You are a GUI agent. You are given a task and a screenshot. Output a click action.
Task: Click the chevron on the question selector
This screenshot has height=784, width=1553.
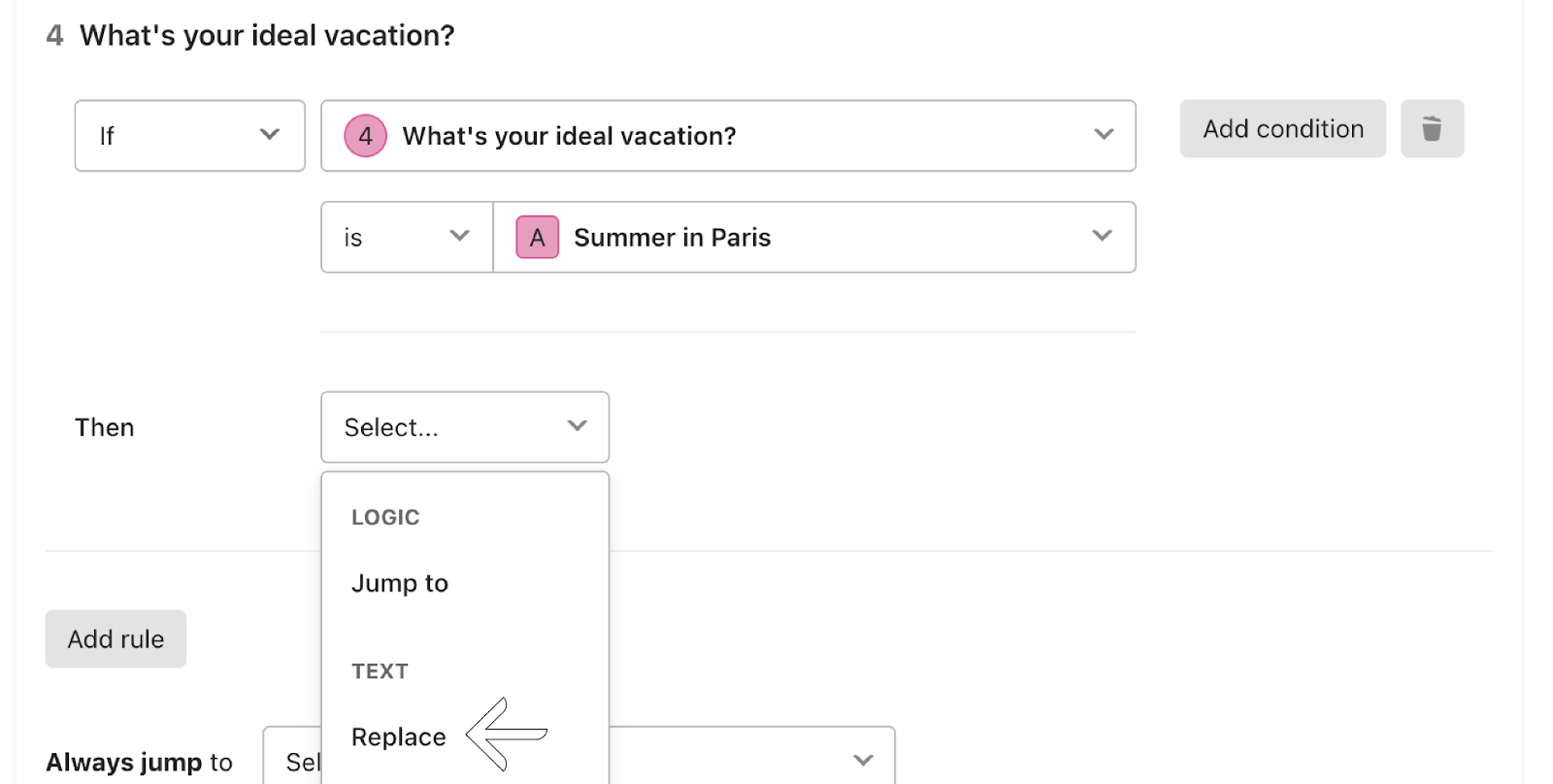(1104, 135)
